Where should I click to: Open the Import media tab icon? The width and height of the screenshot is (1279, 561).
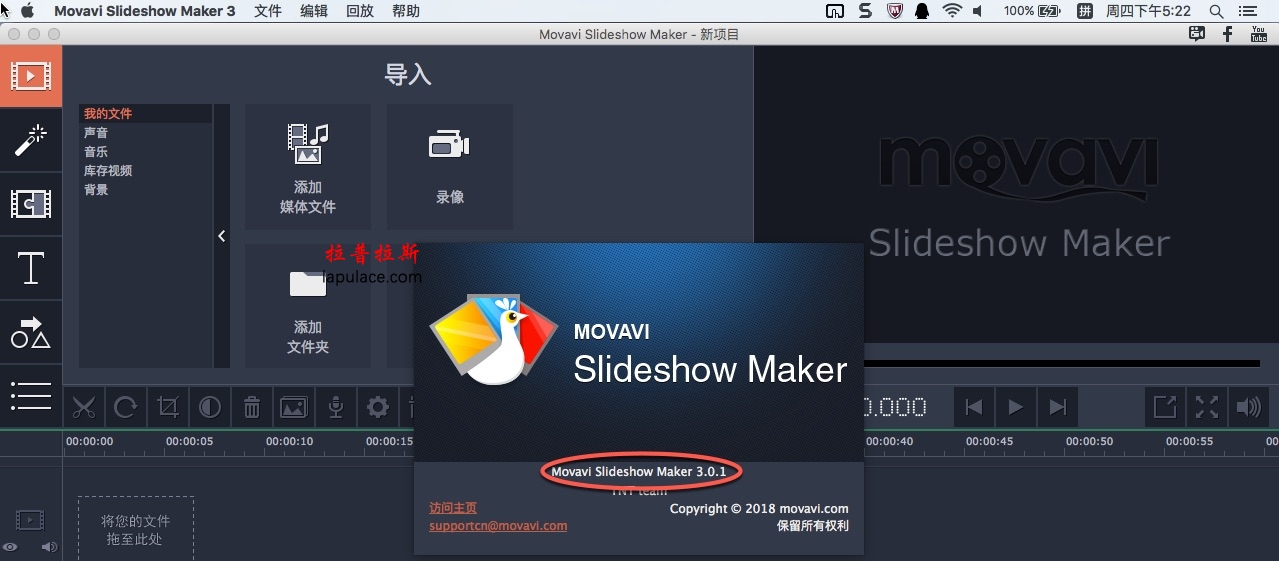[x=31, y=76]
